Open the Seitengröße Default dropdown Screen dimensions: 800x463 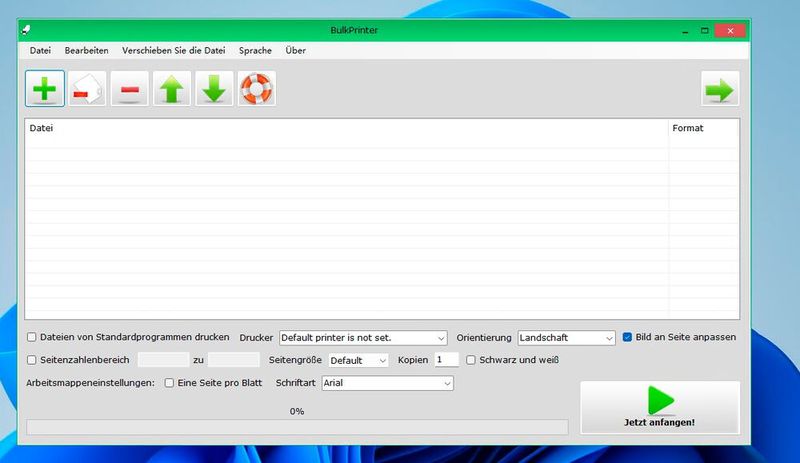tap(358, 360)
